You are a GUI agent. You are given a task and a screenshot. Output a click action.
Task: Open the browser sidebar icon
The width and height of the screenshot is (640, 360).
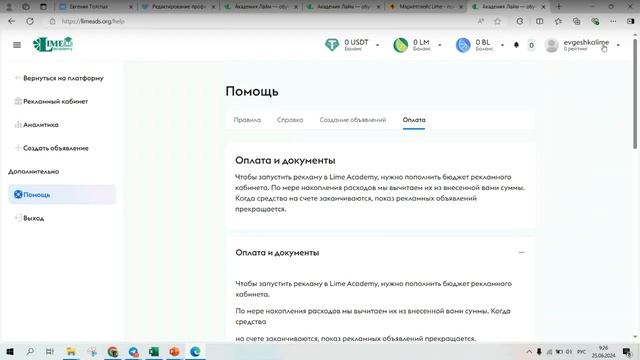(x=631, y=21)
